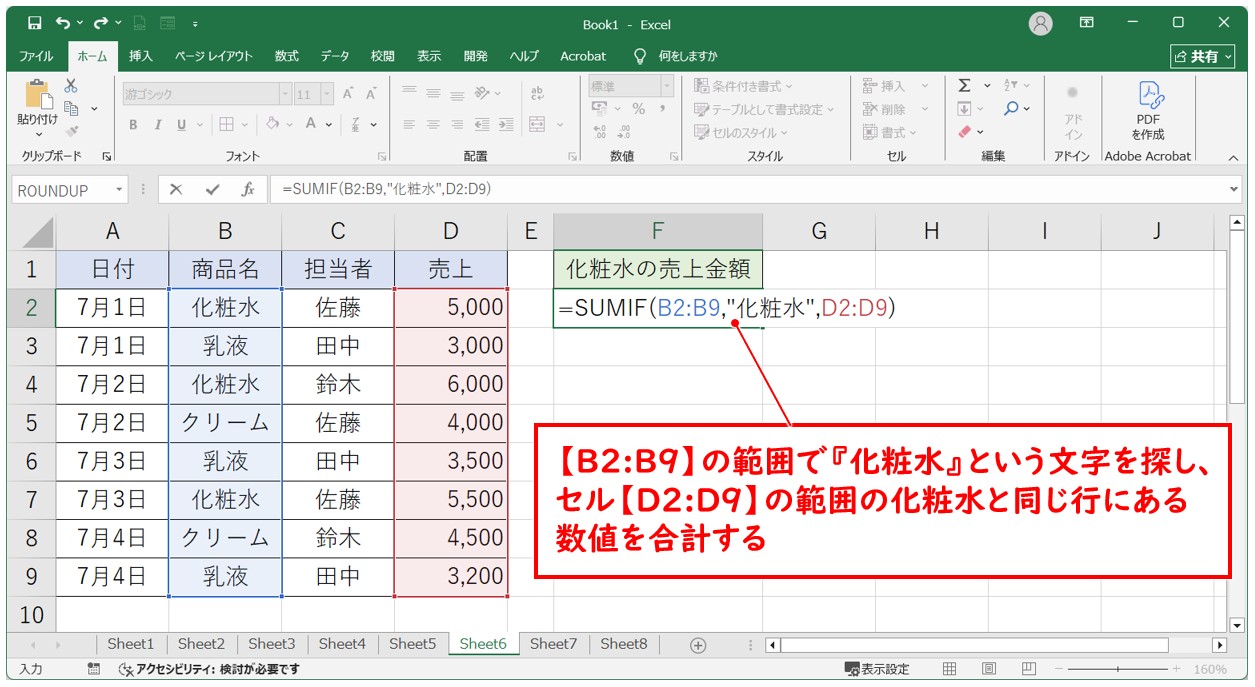Click the user account avatar icon
1255x687 pixels.
click(1041, 23)
